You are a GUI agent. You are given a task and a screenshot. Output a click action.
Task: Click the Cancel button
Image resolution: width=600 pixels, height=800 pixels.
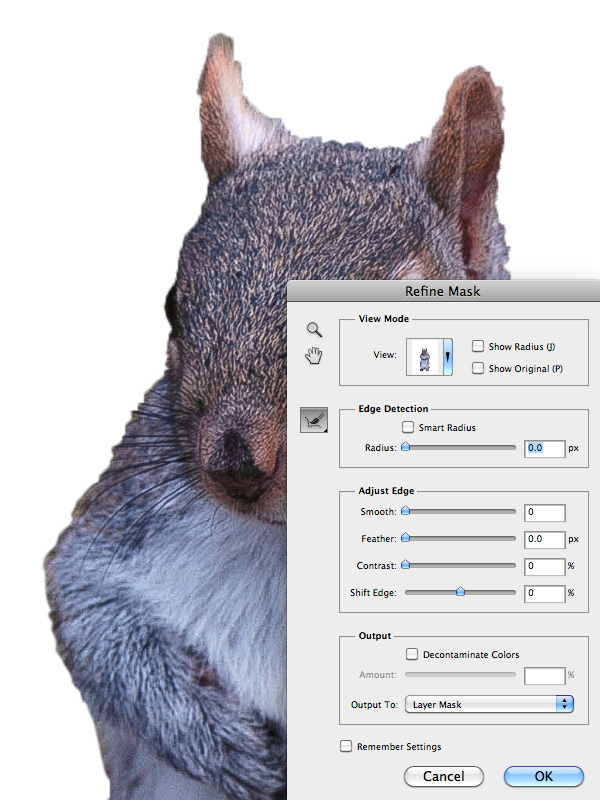tap(443, 776)
